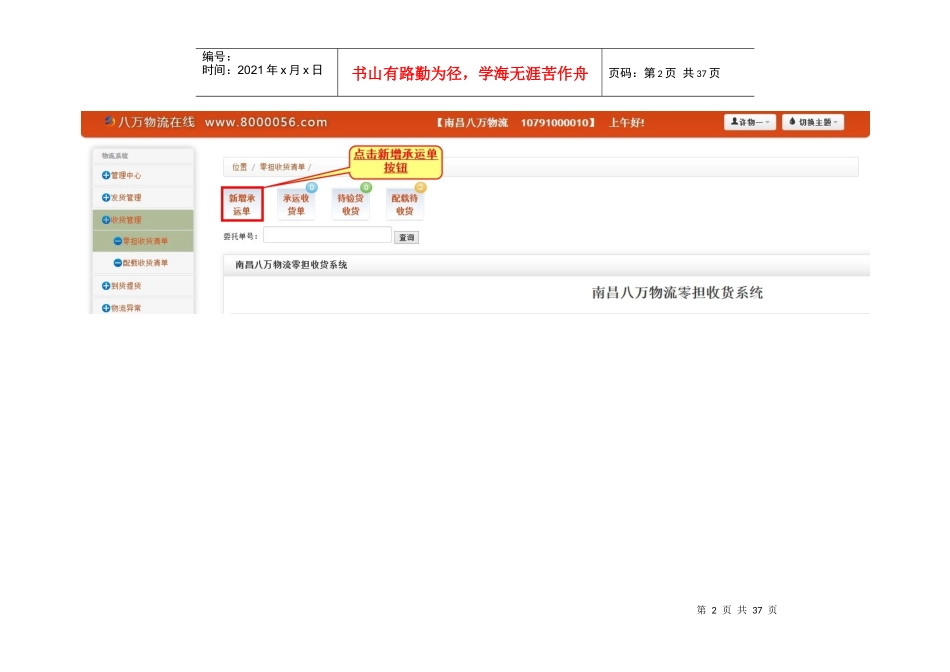Open the 配载待收货 tile

[x=404, y=204]
